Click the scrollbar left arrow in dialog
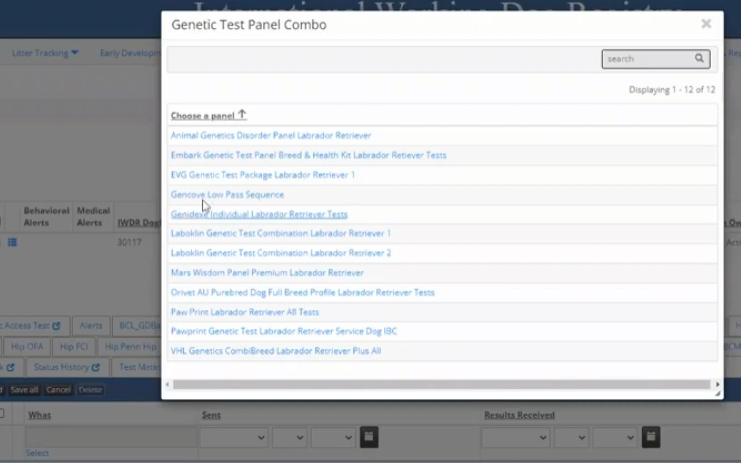Image resolution: width=741 pixels, height=463 pixels. (x=167, y=385)
